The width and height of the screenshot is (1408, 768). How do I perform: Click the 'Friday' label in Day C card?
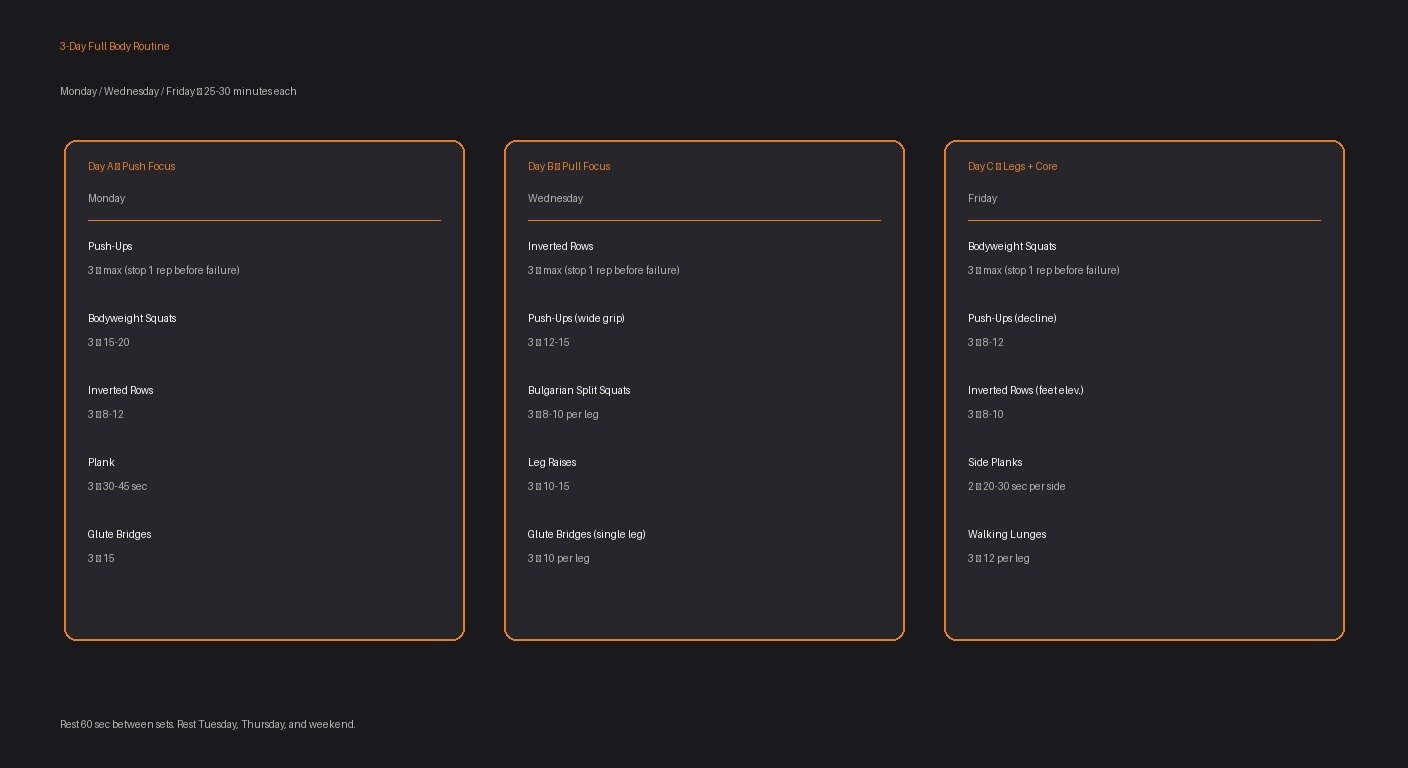tap(982, 198)
